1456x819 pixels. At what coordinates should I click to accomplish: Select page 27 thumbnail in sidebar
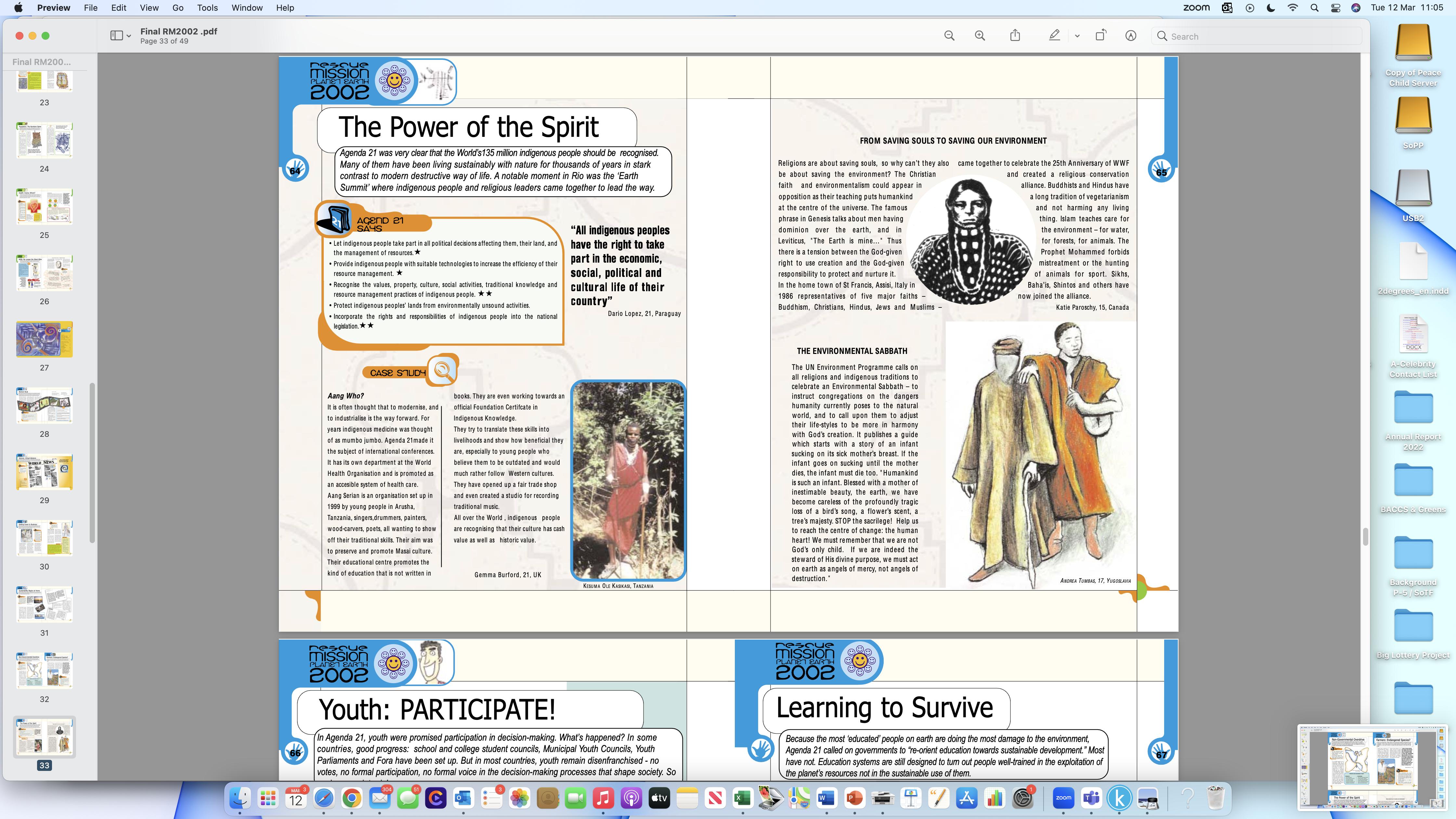click(44, 339)
